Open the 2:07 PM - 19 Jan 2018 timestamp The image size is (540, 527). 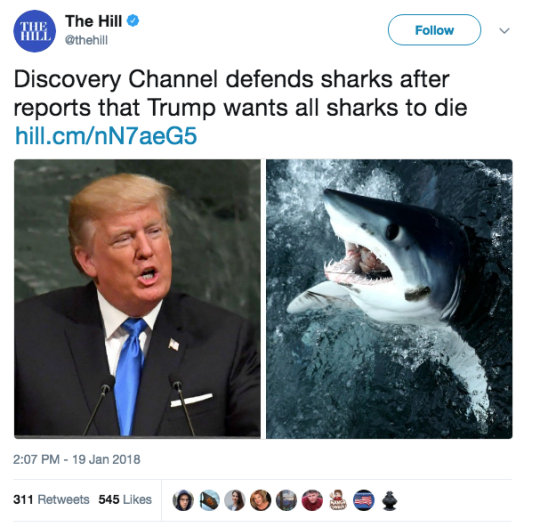click(77, 459)
